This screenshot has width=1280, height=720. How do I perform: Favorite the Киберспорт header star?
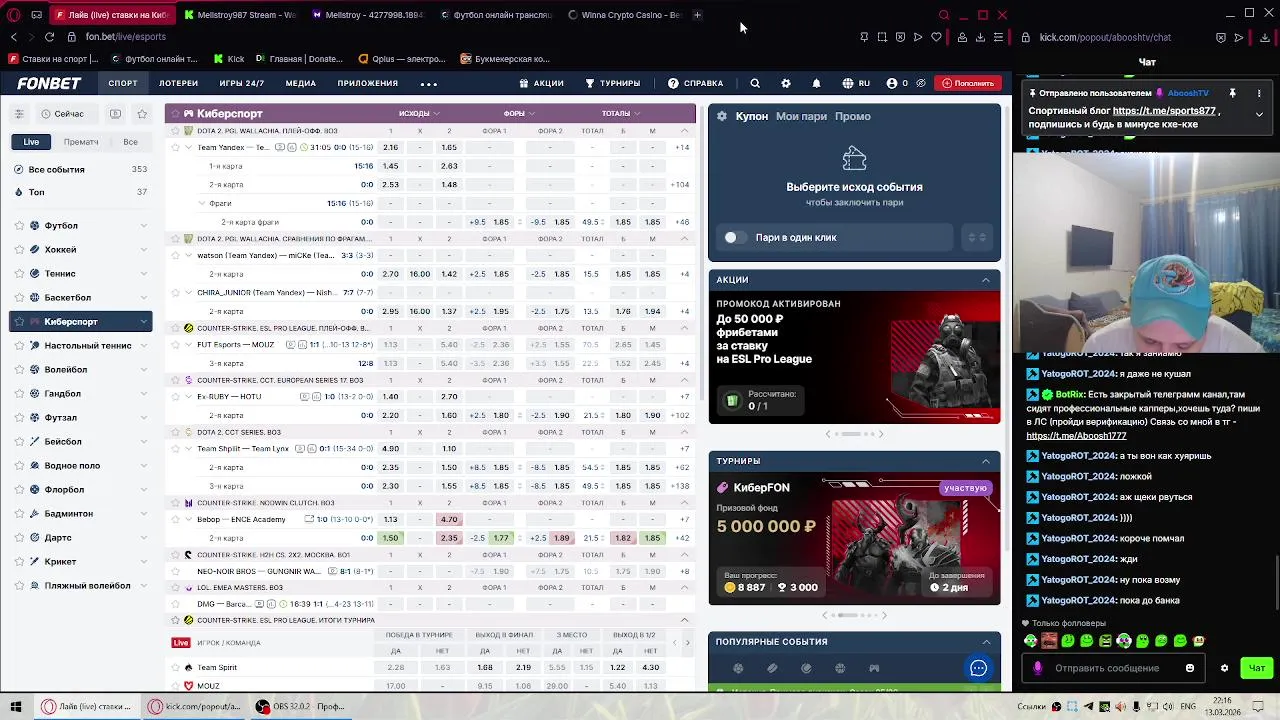(x=174, y=114)
